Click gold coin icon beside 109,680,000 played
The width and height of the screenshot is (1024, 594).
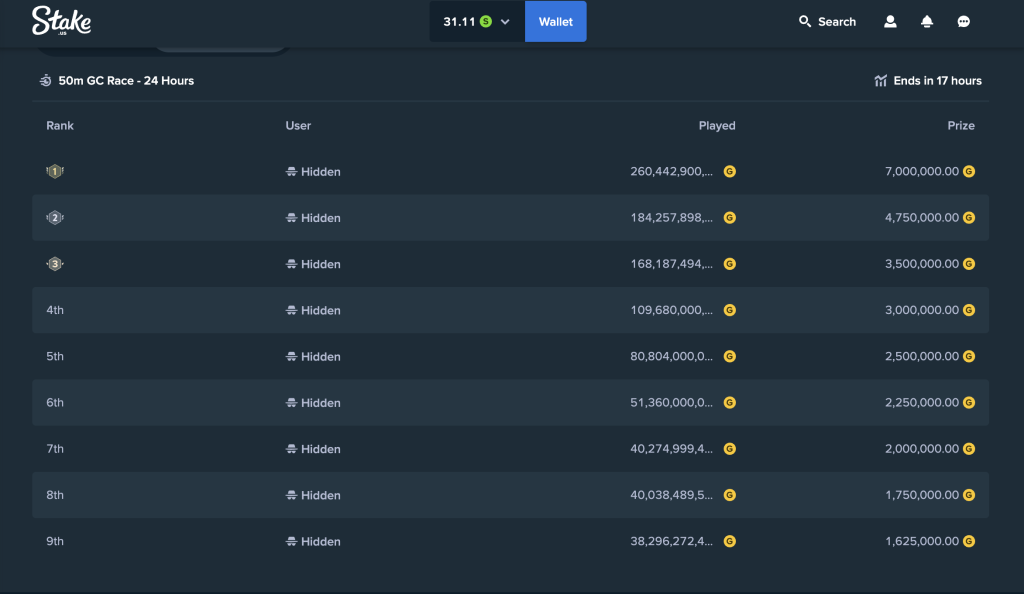click(x=729, y=311)
